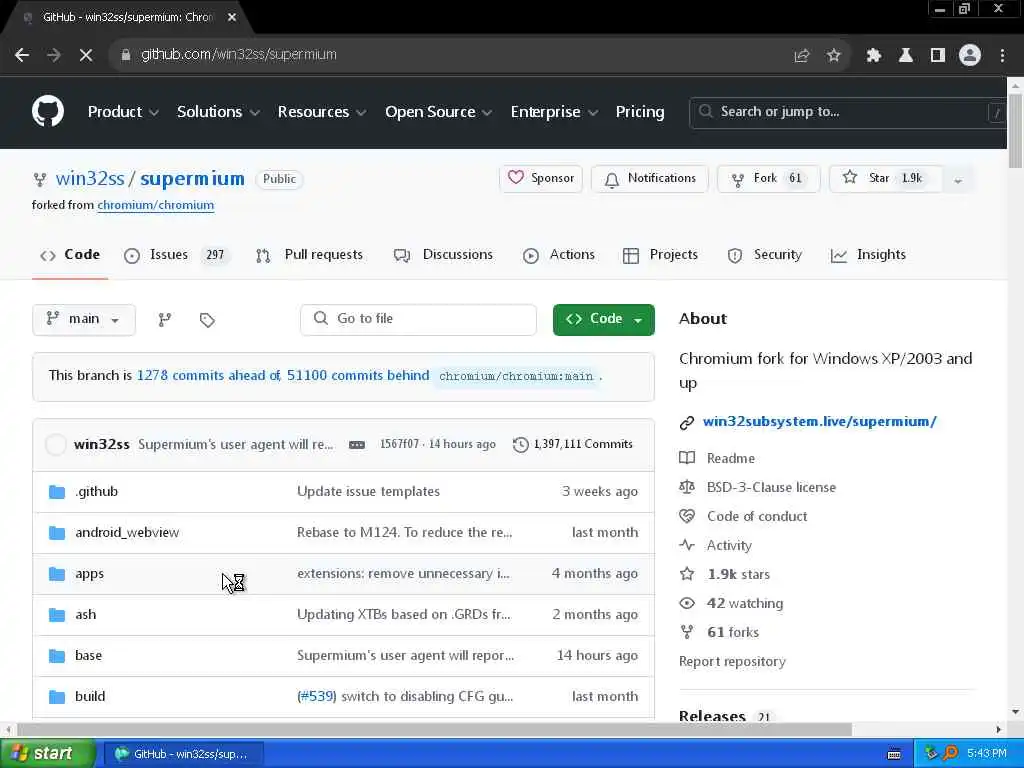Open the Resources menu

321,112
